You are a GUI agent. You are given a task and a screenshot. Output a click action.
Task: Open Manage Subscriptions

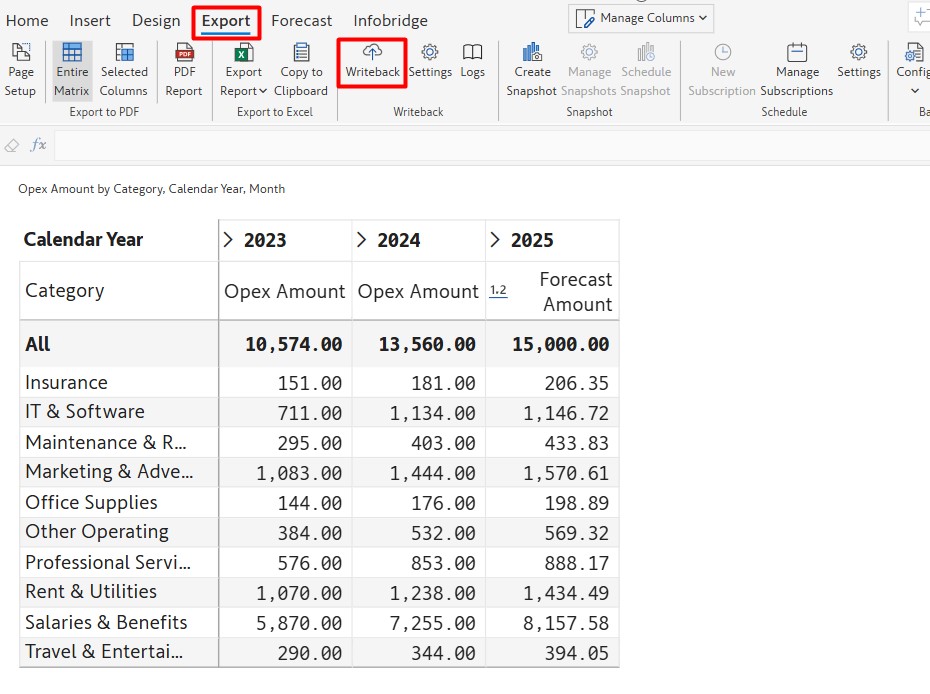pos(797,70)
